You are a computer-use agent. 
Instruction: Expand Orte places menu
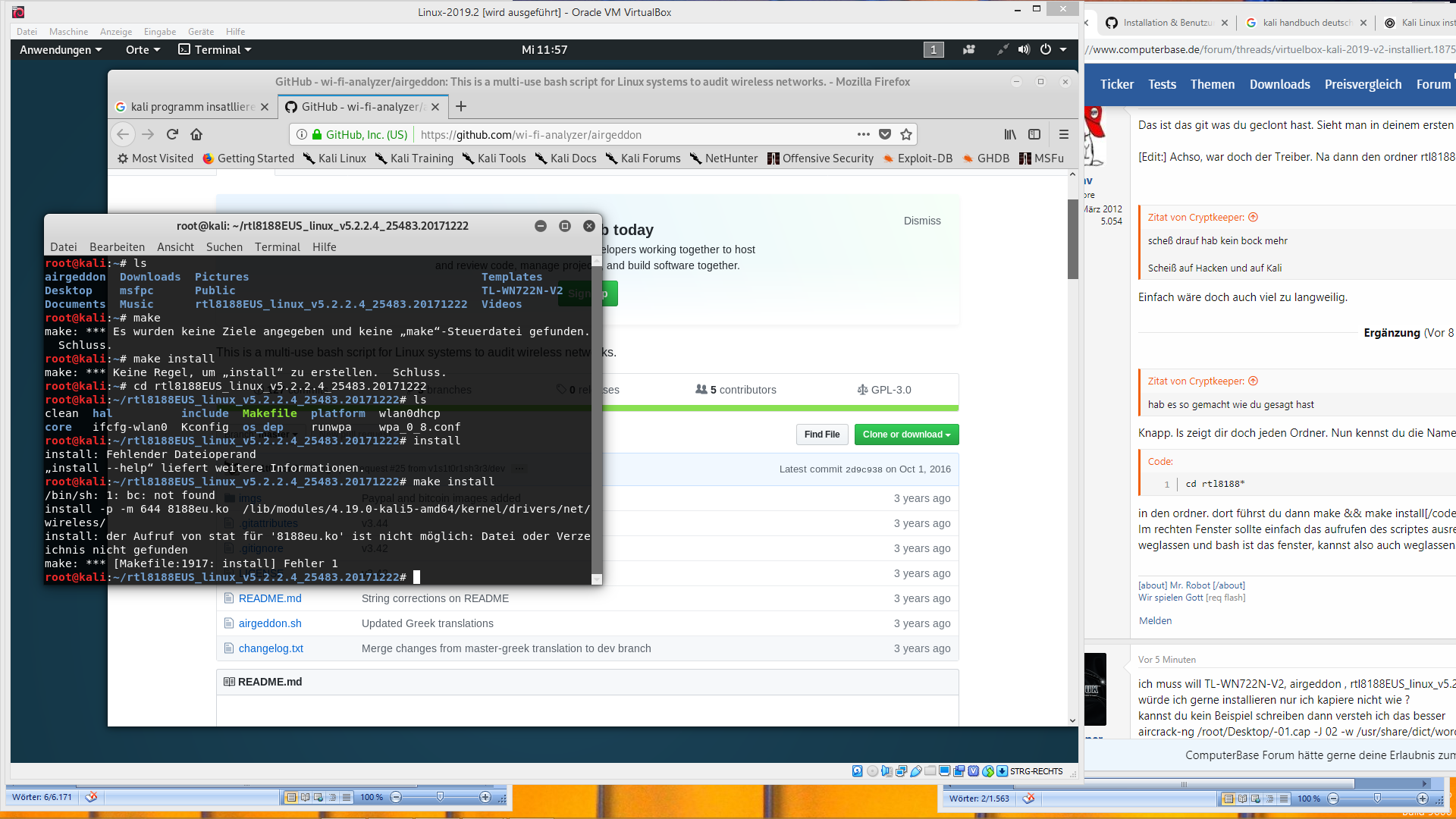(x=143, y=49)
